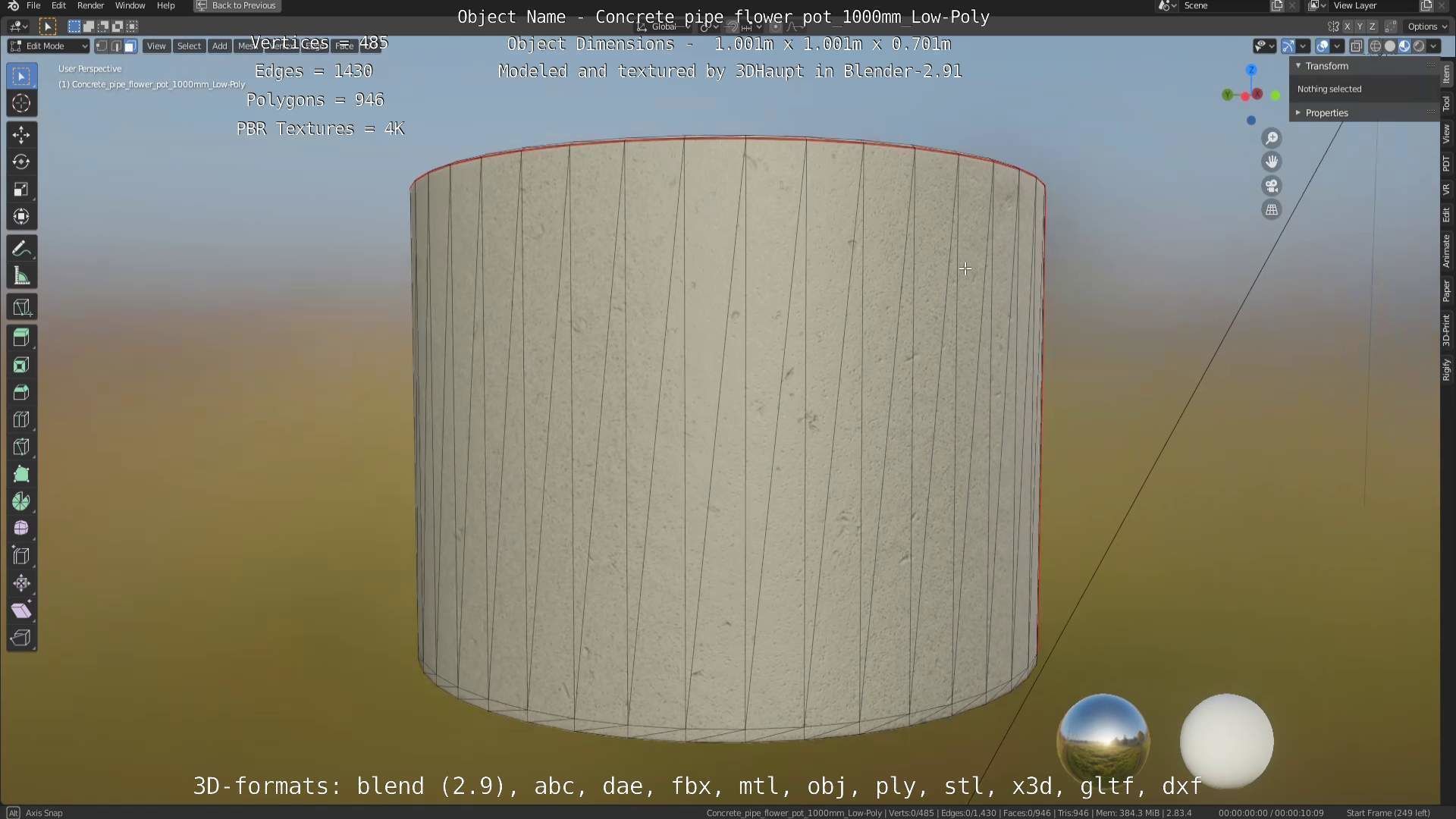
Task: Toggle X-ray mode
Action: 1357,46
